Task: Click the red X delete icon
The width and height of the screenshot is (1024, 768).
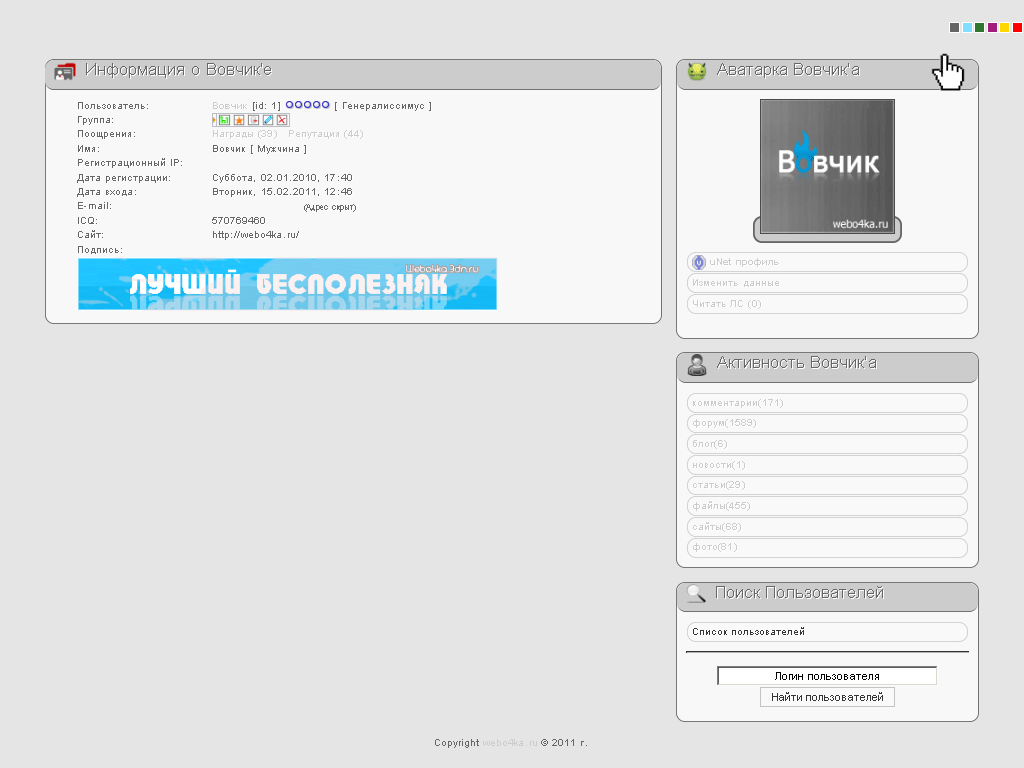Action: (282, 120)
